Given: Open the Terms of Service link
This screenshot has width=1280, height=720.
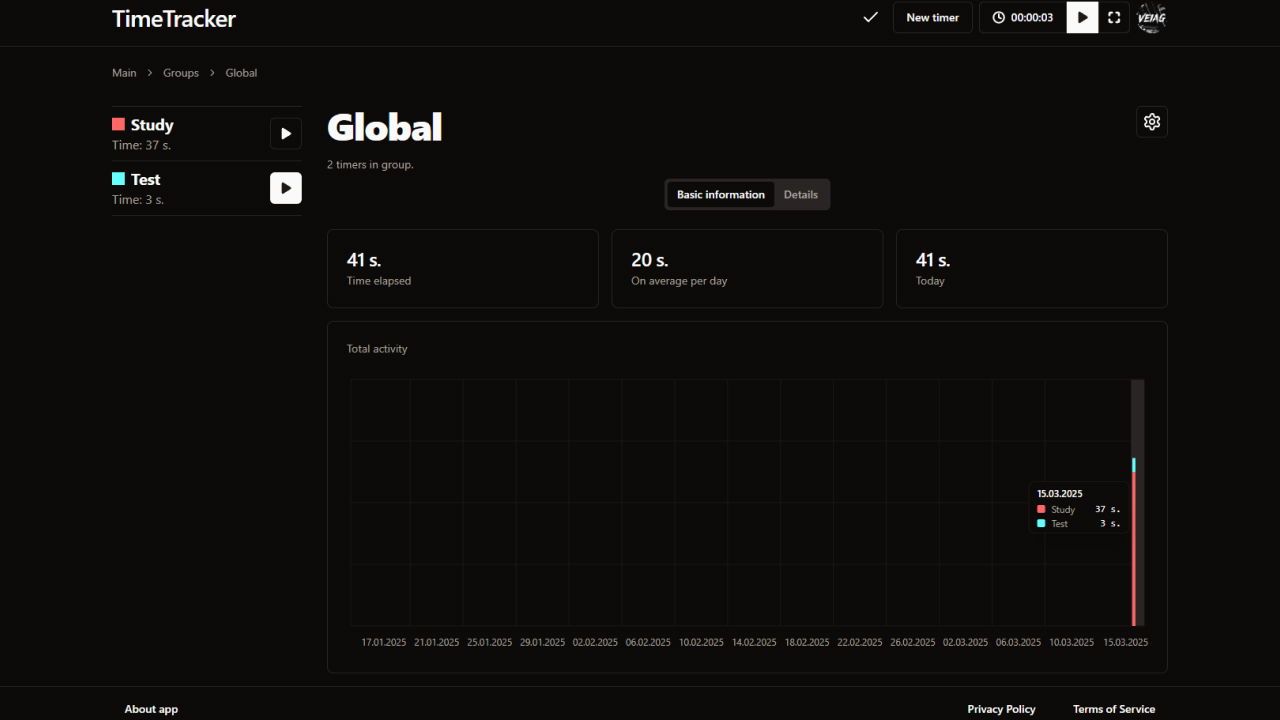Looking at the screenshot, I should click(x=1114, y=709).
